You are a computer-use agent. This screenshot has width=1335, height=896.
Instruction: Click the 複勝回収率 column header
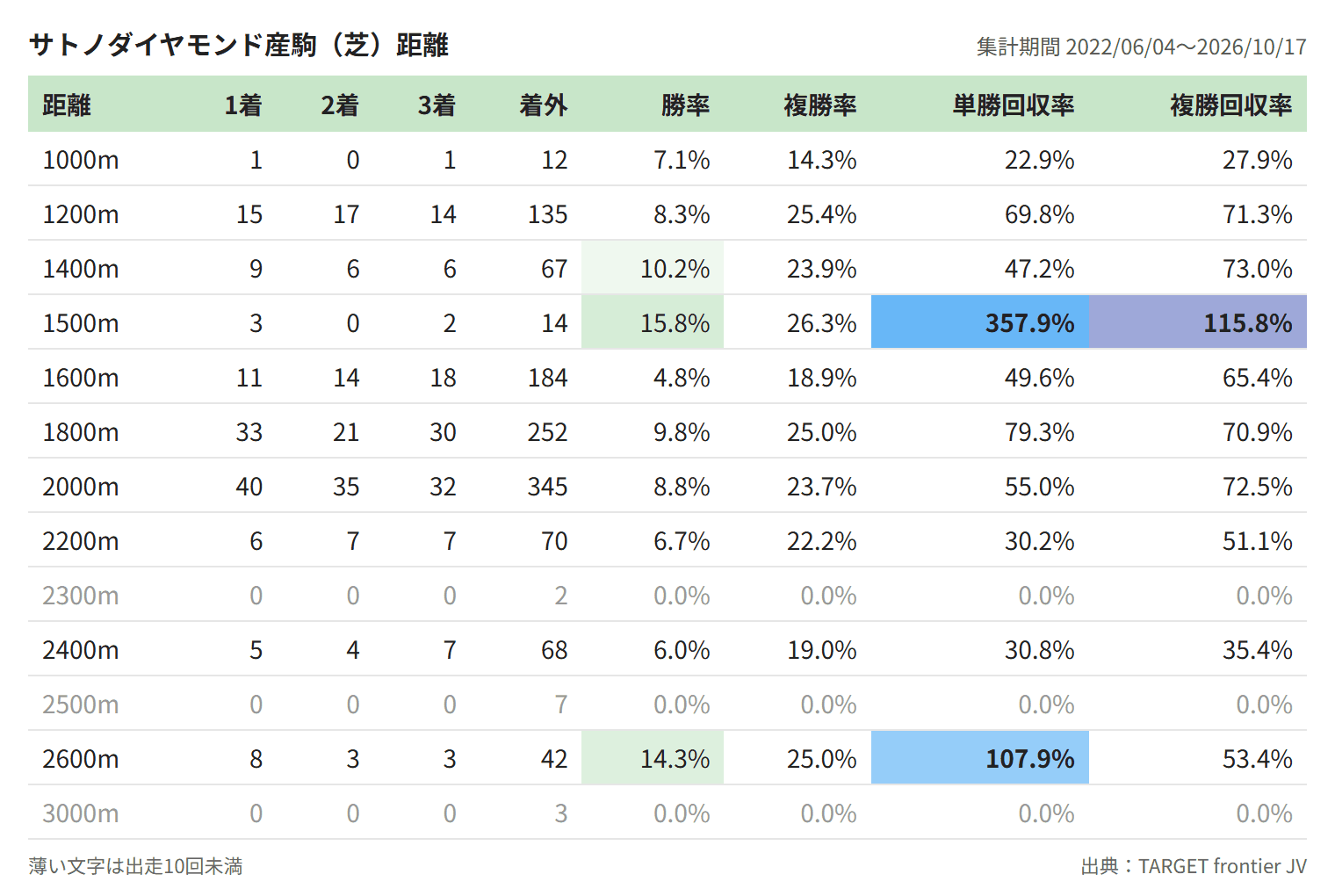coord(1230,105)
